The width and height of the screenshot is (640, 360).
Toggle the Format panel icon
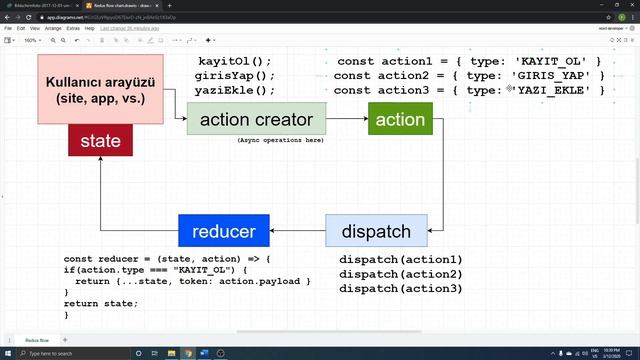(x=626, y=40)
